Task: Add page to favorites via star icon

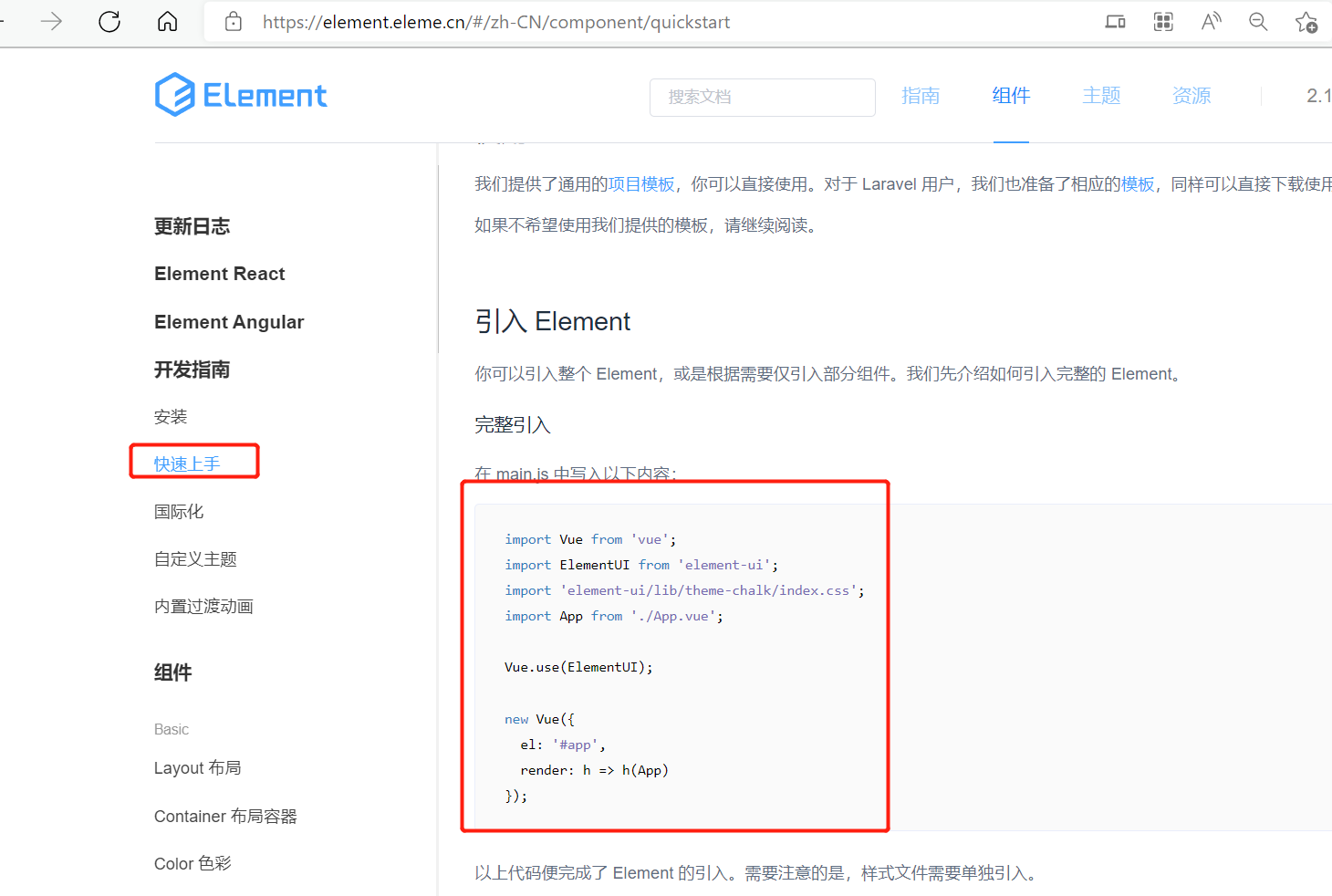Action: tap(1306, 22)
